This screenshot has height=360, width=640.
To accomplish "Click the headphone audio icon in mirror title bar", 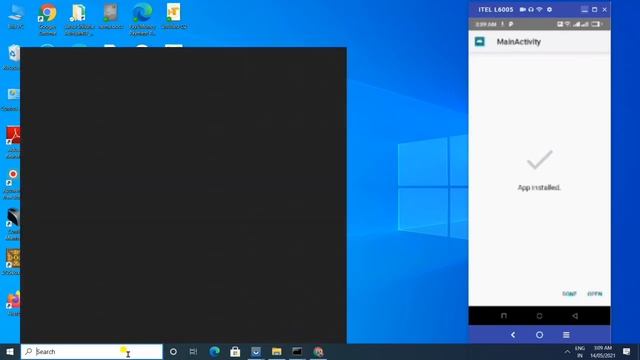I will 531,9.
